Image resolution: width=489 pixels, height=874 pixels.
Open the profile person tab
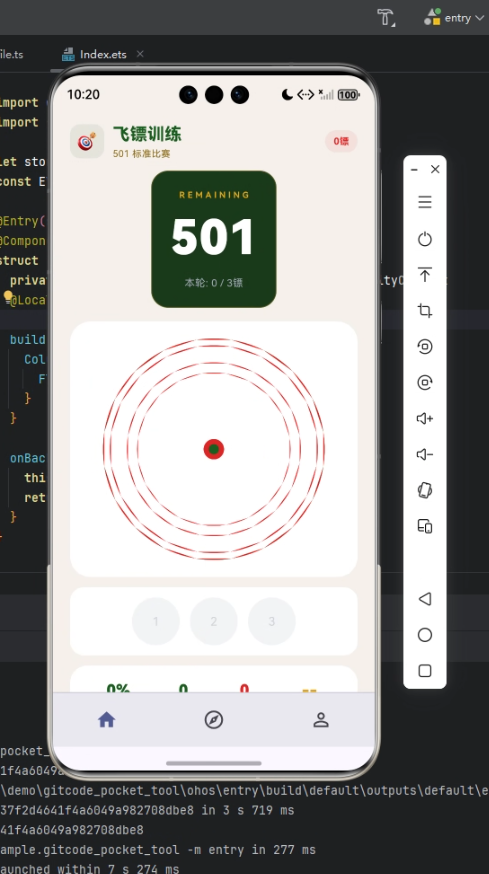click(x=321, y=720)
